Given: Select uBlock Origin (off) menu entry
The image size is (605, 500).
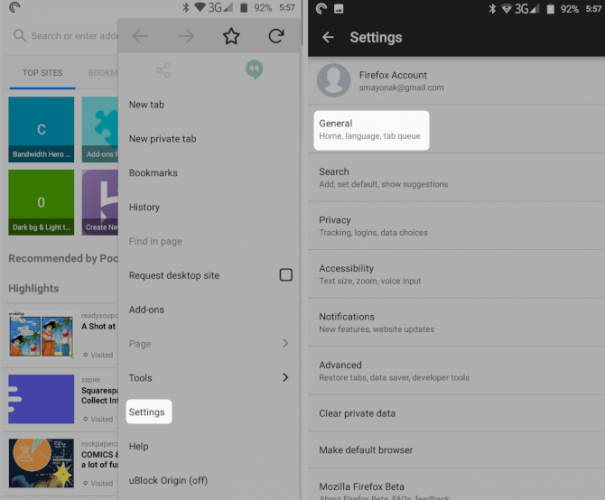Looking at the screenshot, I should [209, 480].
